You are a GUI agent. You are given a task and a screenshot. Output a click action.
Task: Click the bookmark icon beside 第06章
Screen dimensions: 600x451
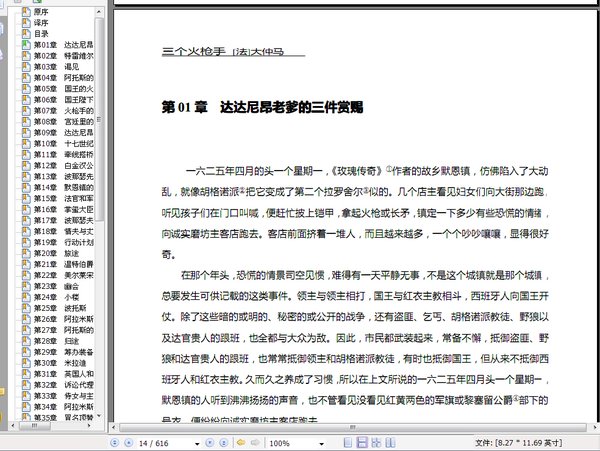(26, 99)
